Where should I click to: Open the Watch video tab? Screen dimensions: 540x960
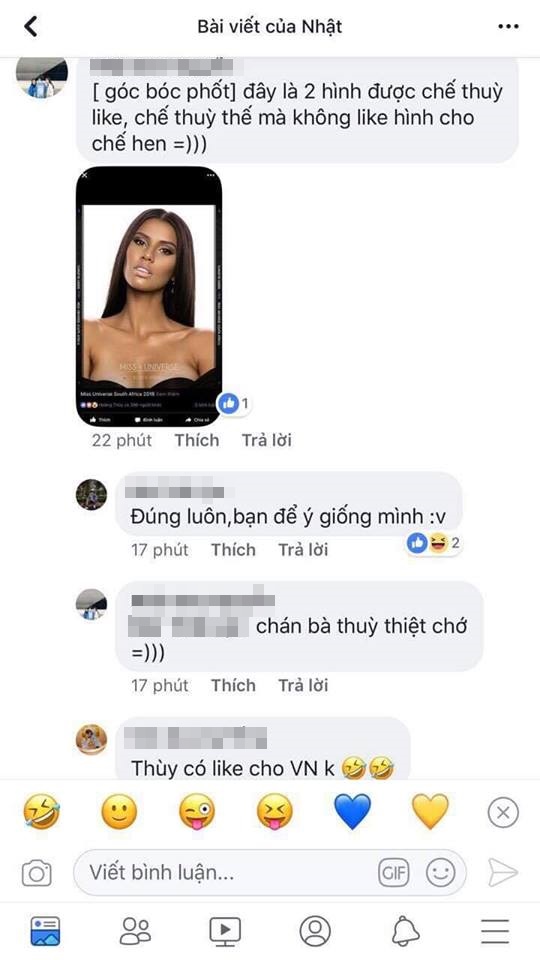pyautogui.click(x=225, y=931)
